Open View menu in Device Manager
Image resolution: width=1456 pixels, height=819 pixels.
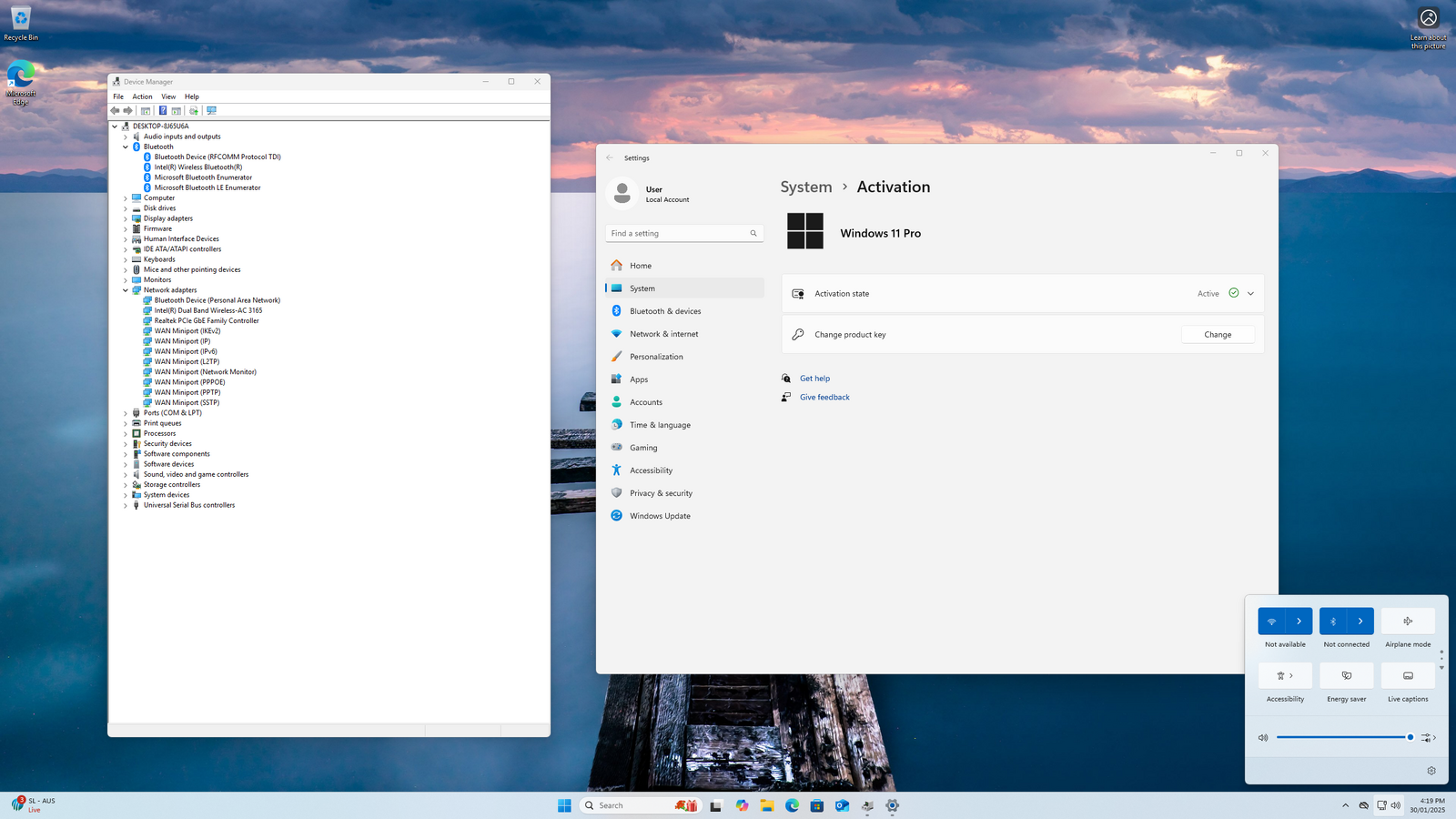(x=168, y=96)
